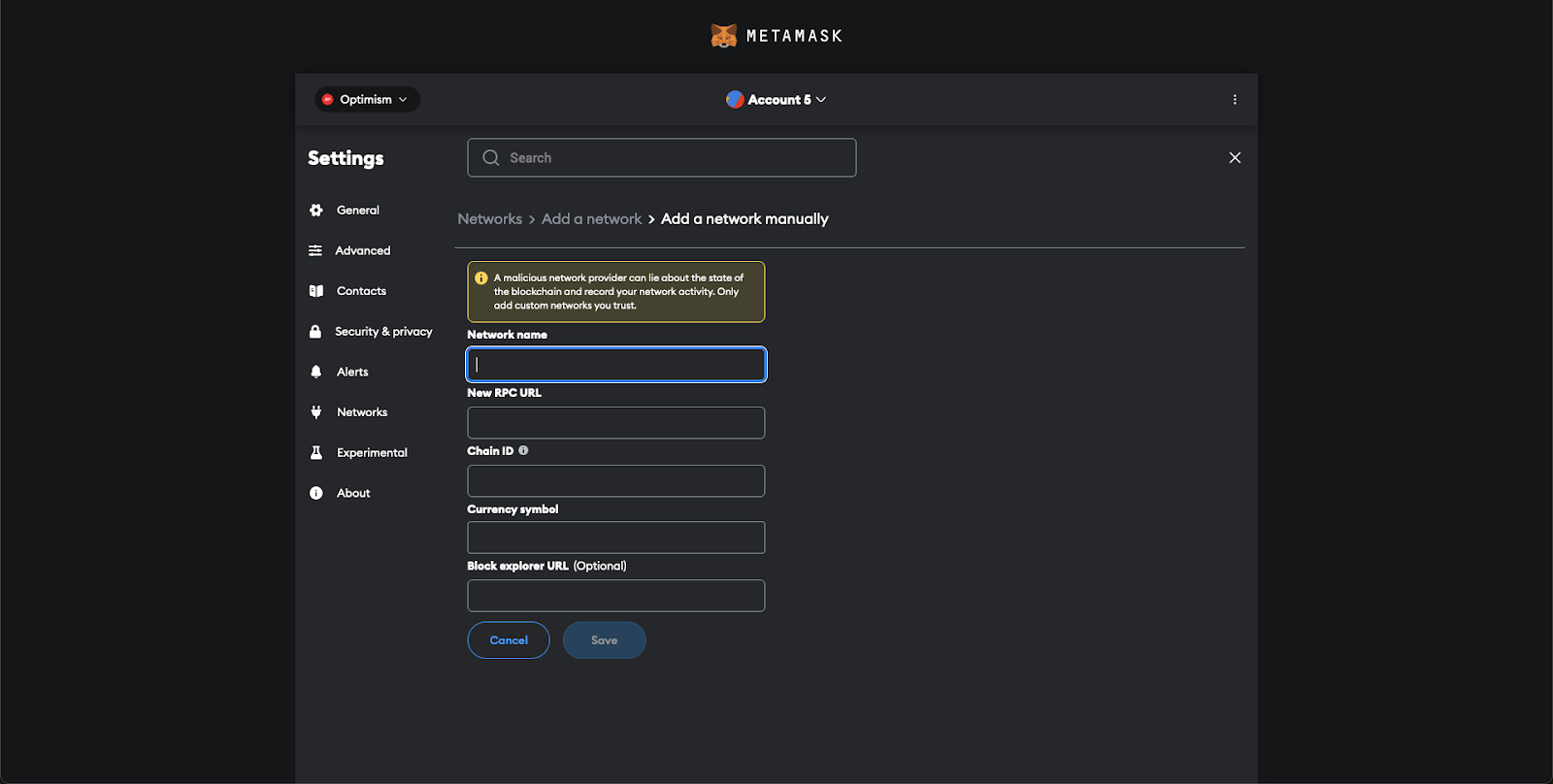Open About settings tab
The width and height of the screenshot is (1553, 784).
[x=353, y=493]
